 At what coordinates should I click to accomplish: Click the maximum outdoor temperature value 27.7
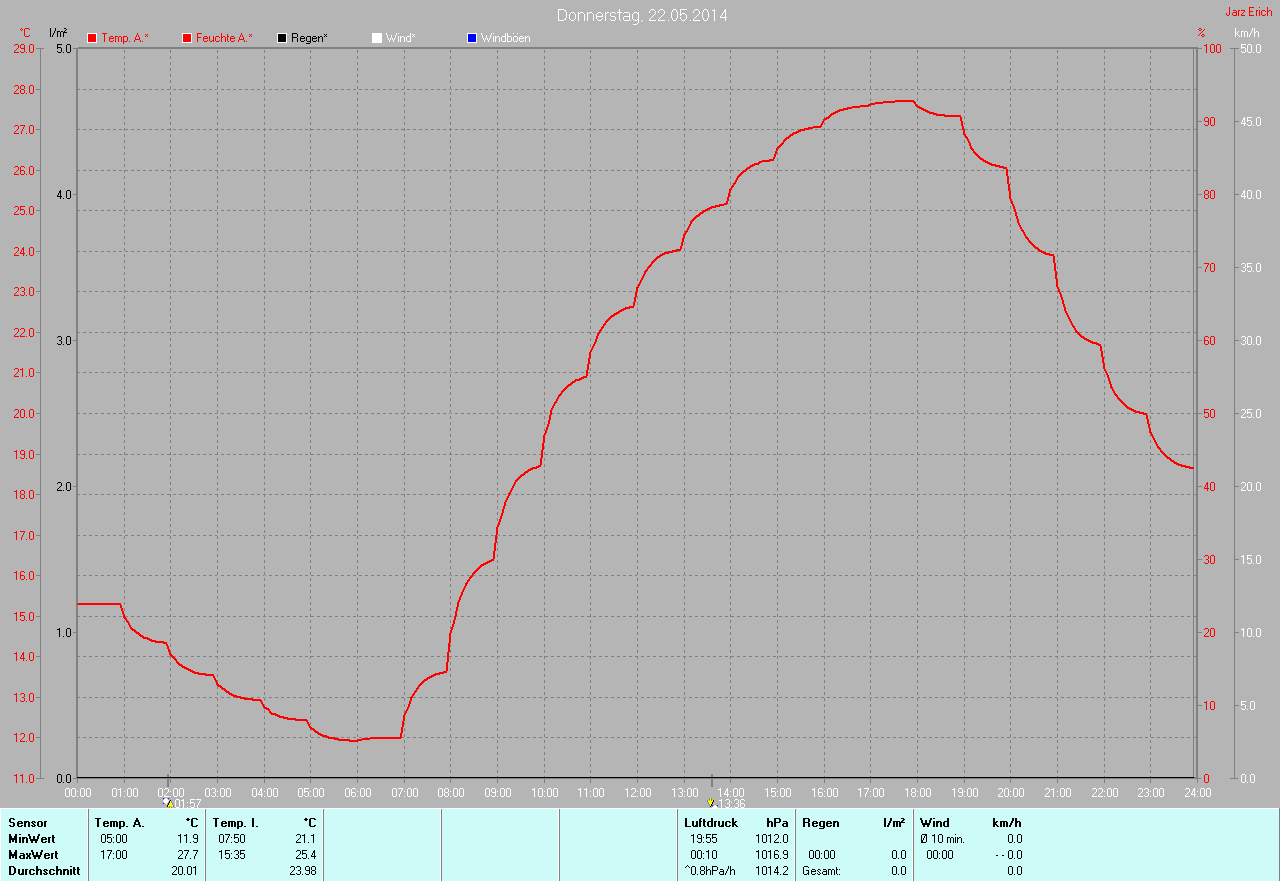click(x=188, y=855)
